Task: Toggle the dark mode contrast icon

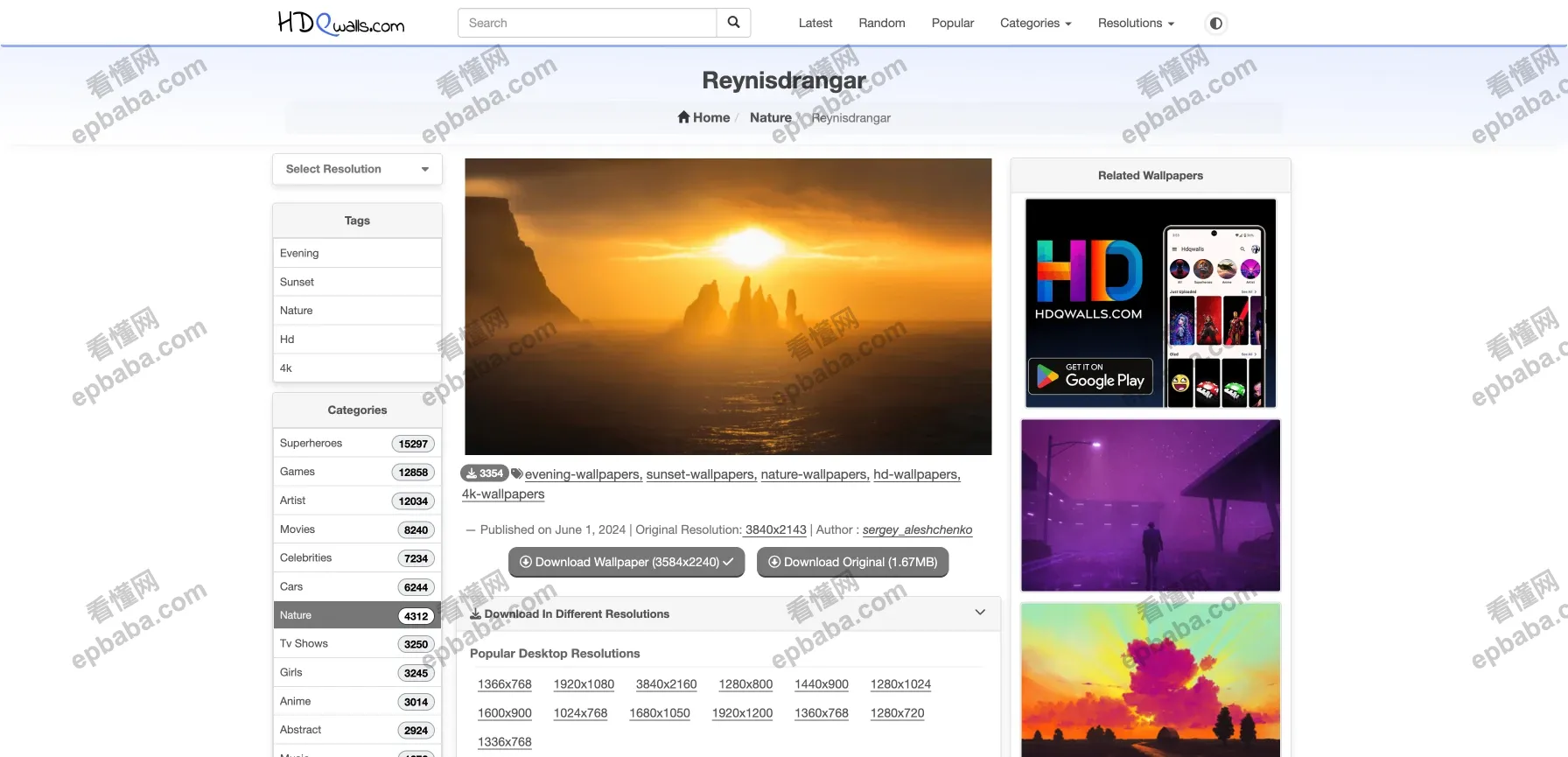Action: pyautogui.click(x=1215, y=24)
